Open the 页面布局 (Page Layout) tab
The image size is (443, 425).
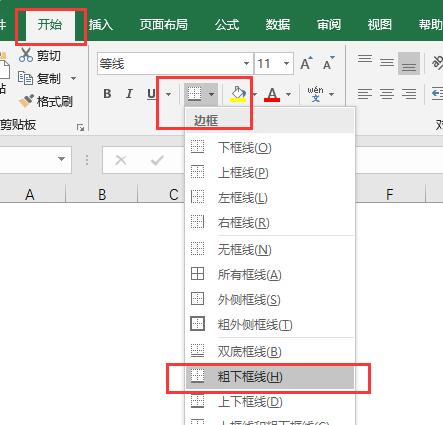pyautogui.click(x=163, y=25)
